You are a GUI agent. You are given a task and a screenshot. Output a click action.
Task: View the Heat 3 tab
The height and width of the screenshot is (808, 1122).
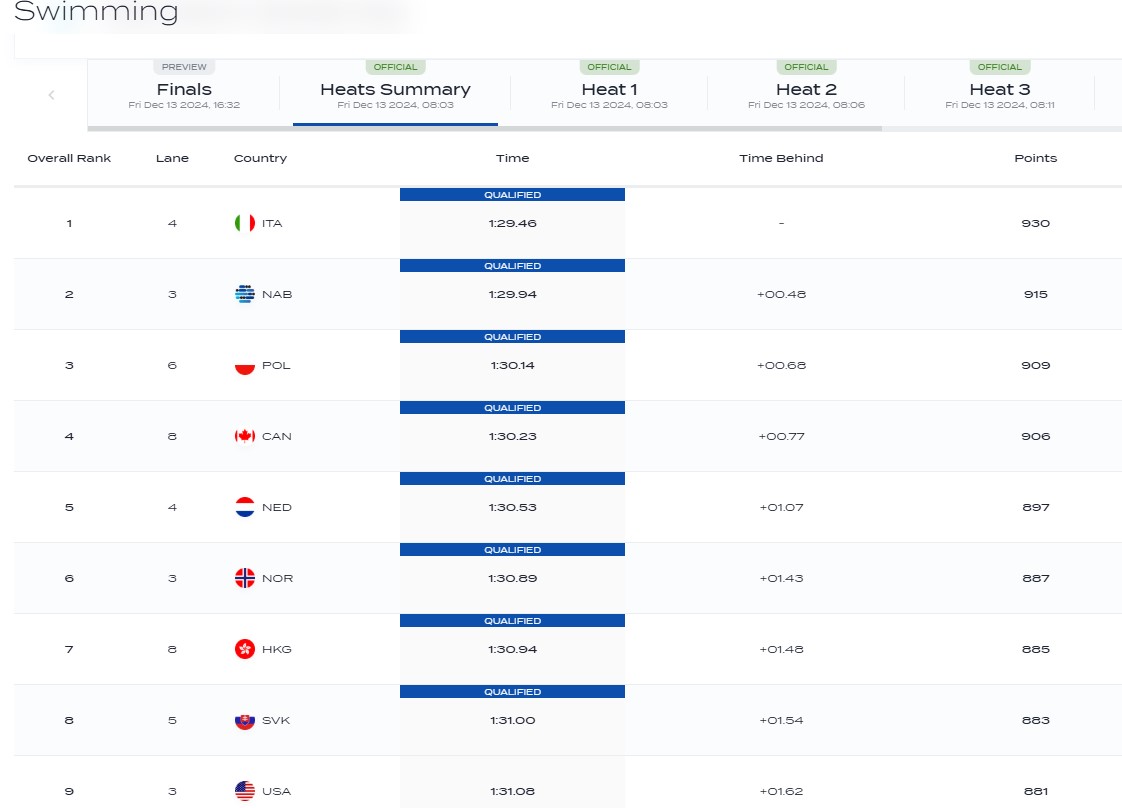coord(999,90)
